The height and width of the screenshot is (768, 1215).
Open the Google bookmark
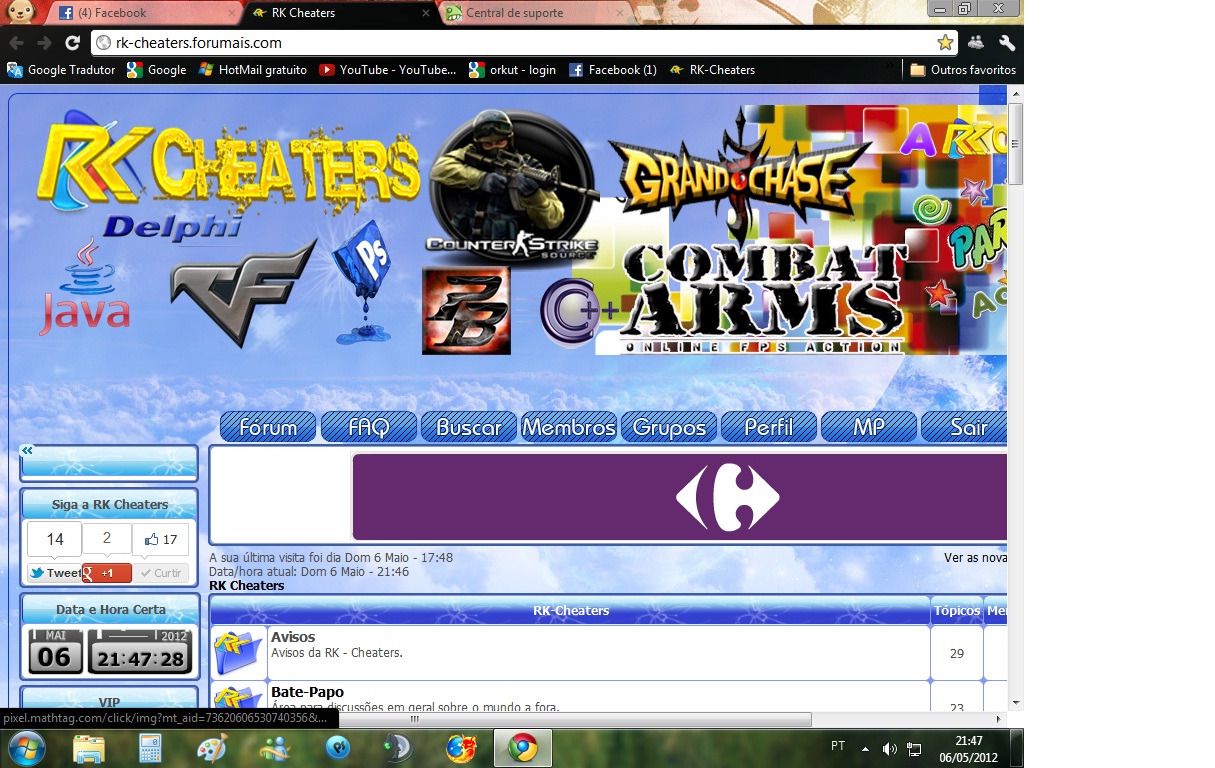(157, 70)
